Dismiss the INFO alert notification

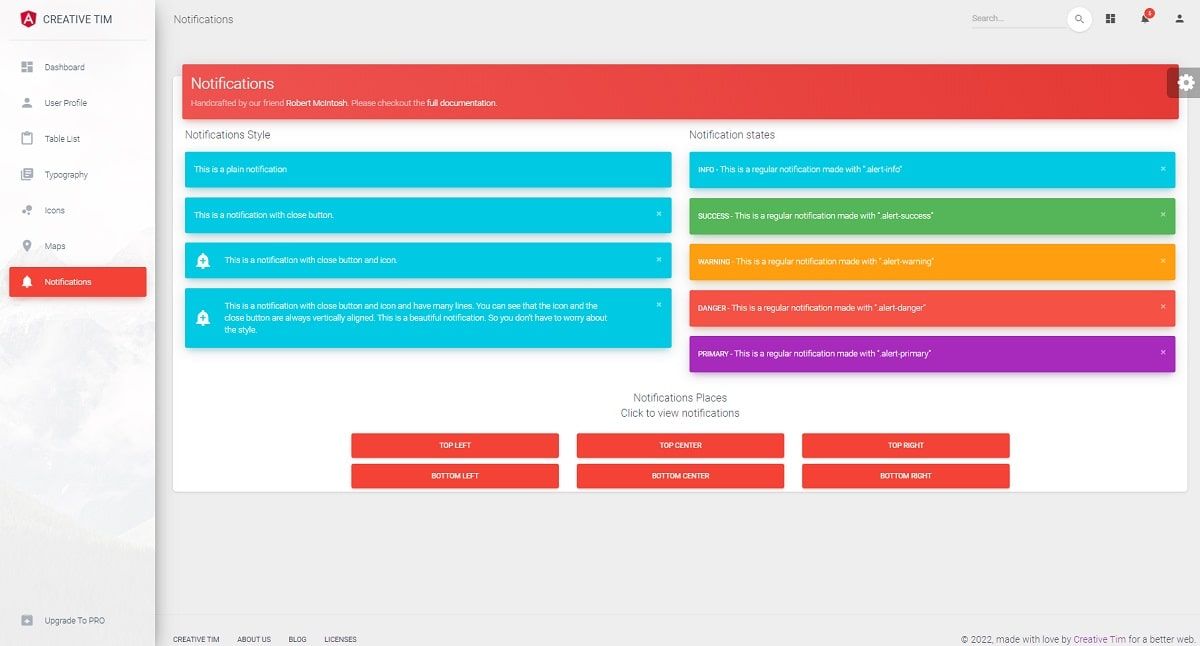pyautogui.click(x=1164, y=169)
